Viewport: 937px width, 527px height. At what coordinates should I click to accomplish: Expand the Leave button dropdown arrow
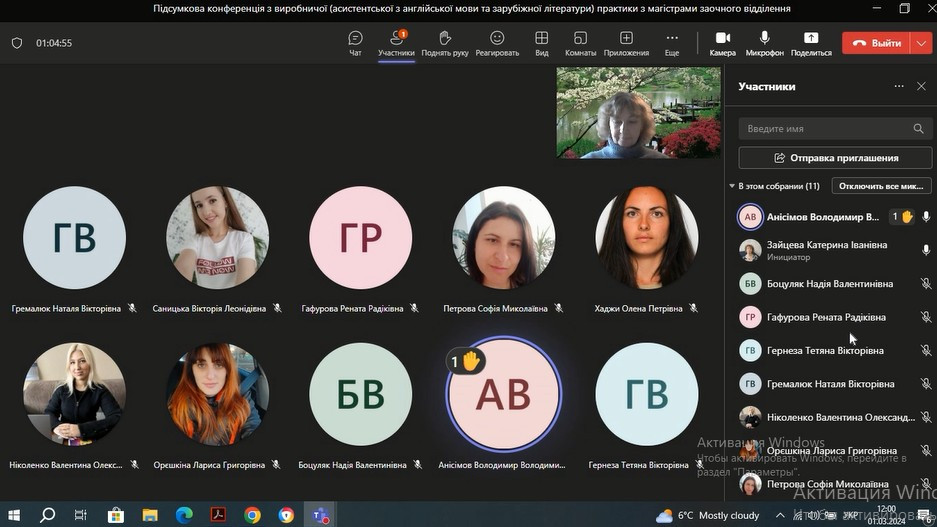pos(921,43)
